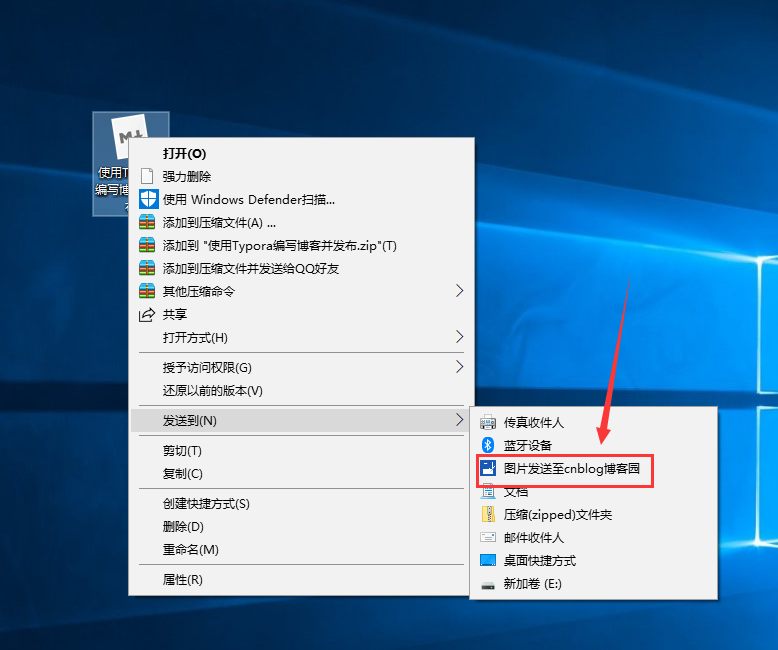
Task: Click the fax printer icon beside 传真收件人
Action: [488, 422]
